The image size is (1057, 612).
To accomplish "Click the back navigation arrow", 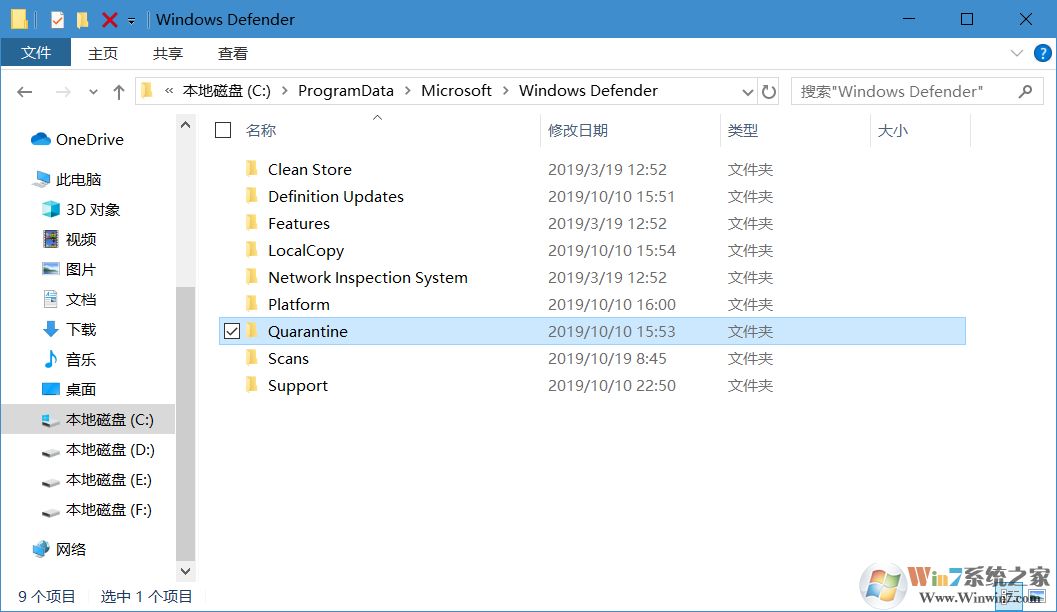I will click(24, 91).
